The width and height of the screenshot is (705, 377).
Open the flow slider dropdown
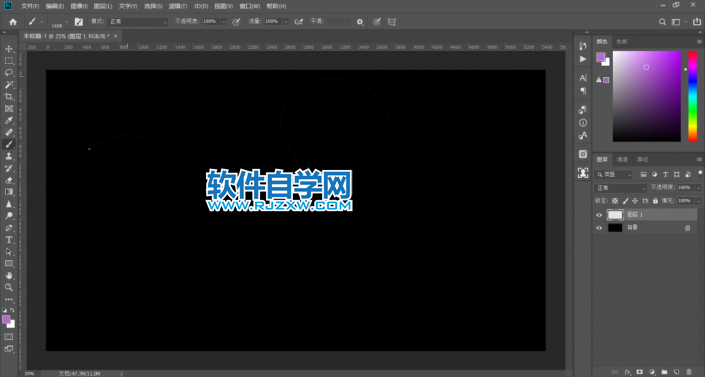click(x=286, y=22)
